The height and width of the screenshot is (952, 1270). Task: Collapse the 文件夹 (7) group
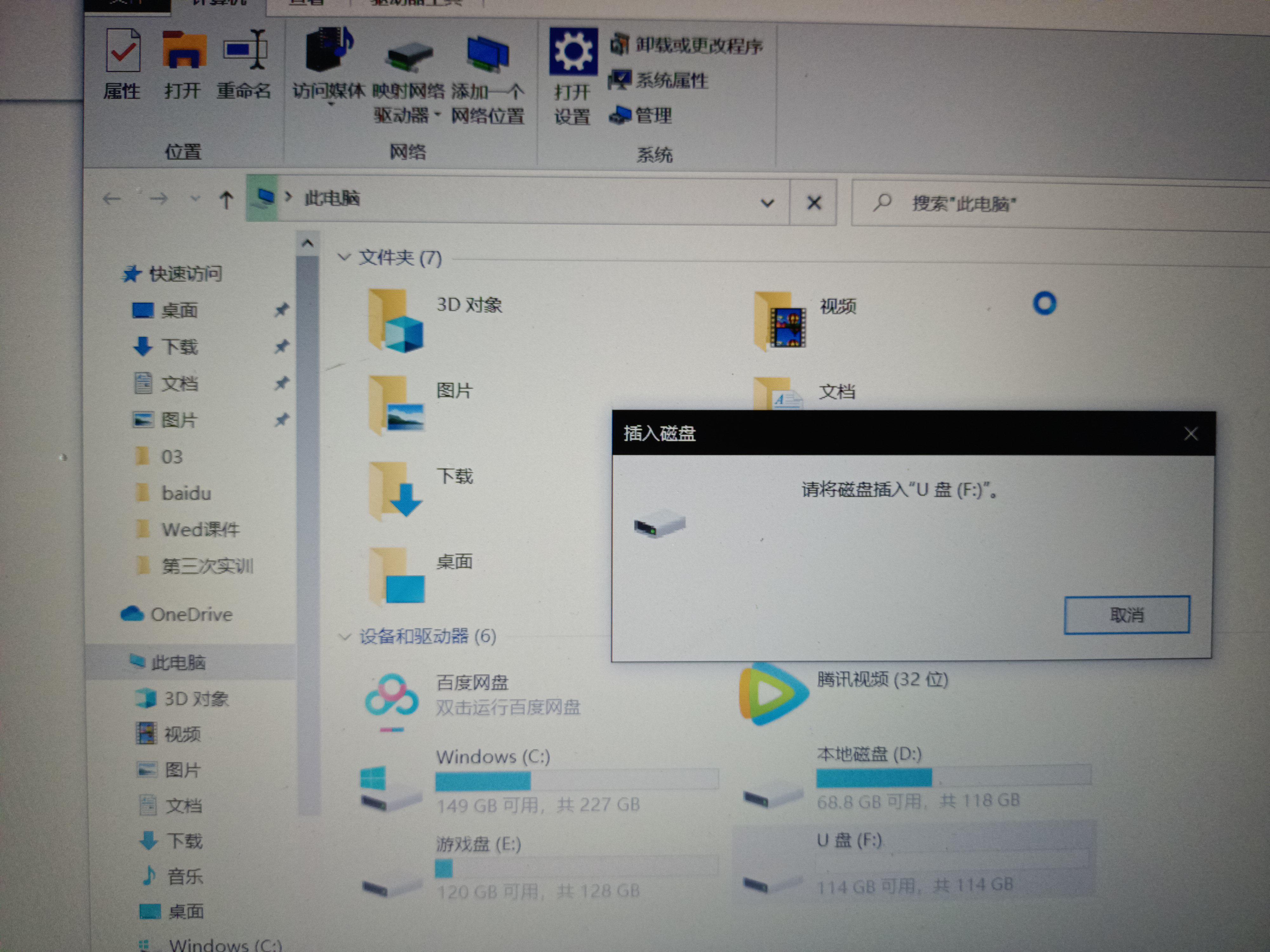(x=344, y=257)
